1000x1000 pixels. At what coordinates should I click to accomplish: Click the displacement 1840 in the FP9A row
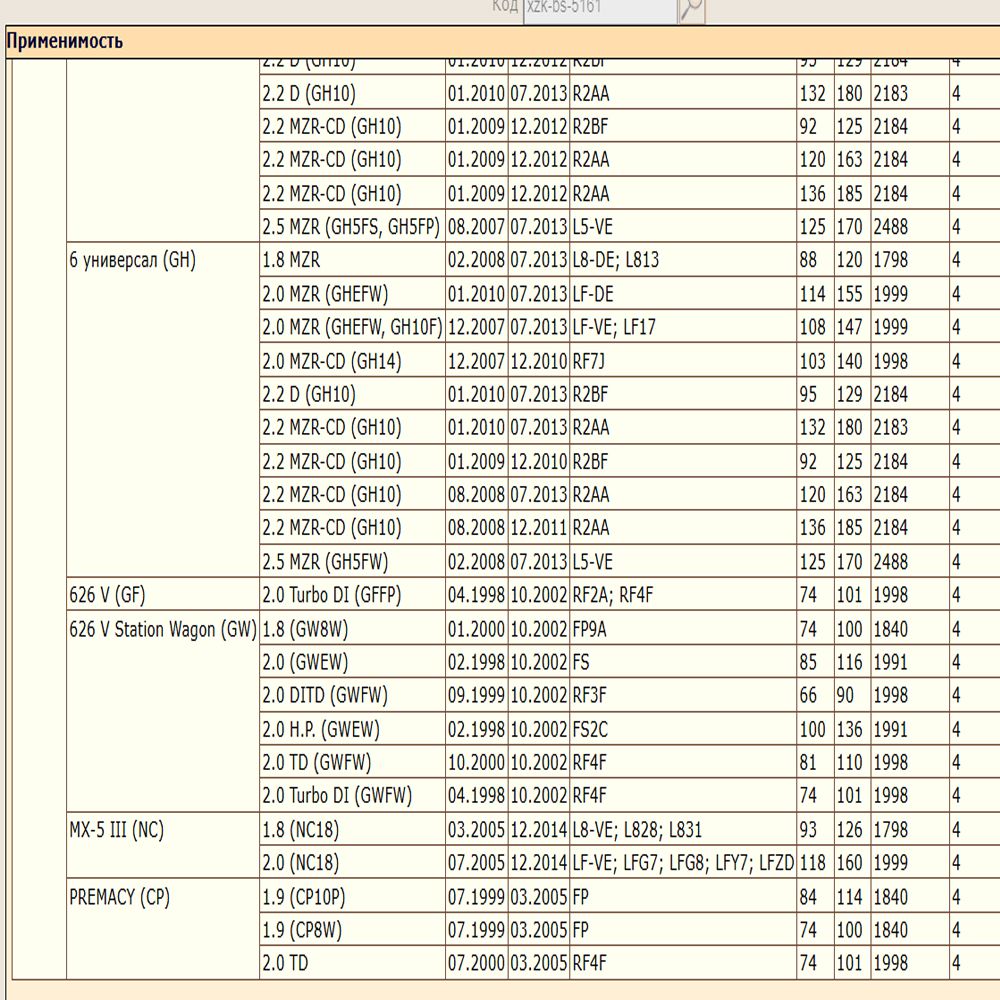[x=890, y=629]
